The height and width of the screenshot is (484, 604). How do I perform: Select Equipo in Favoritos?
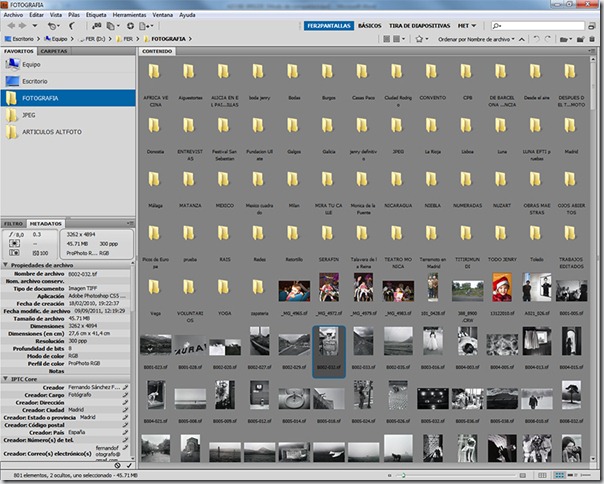tap(68, 64)
